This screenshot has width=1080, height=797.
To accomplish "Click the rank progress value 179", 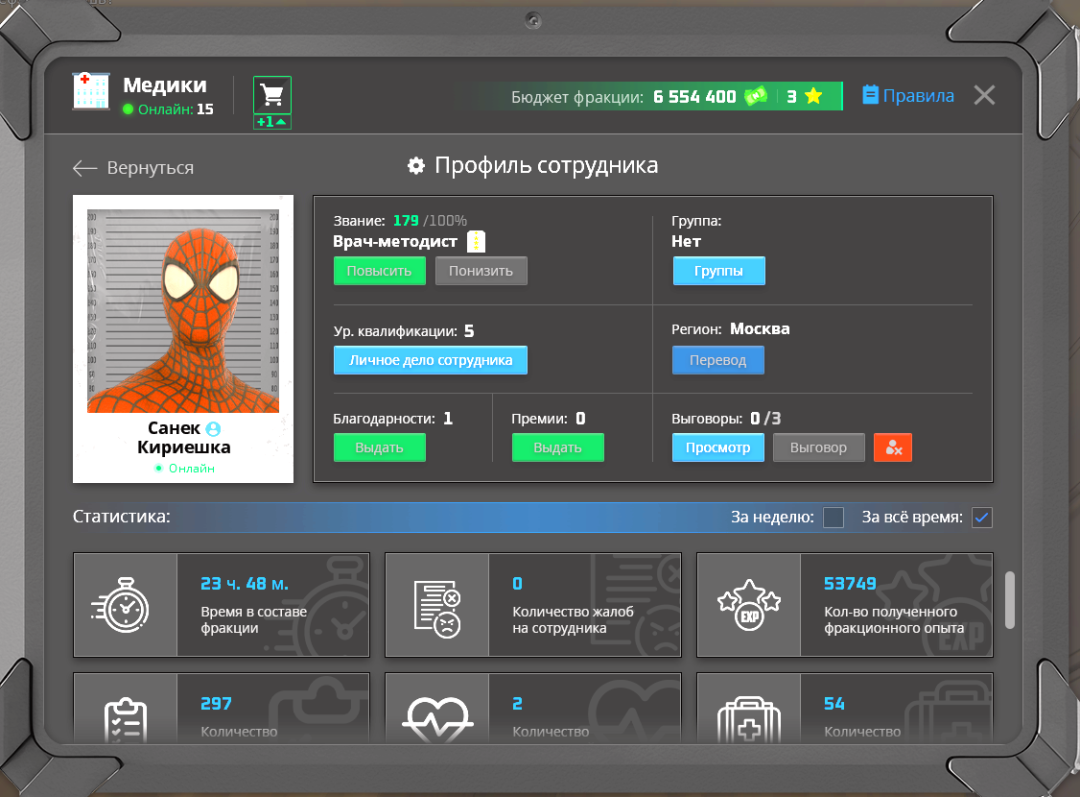I will point(406,220).
